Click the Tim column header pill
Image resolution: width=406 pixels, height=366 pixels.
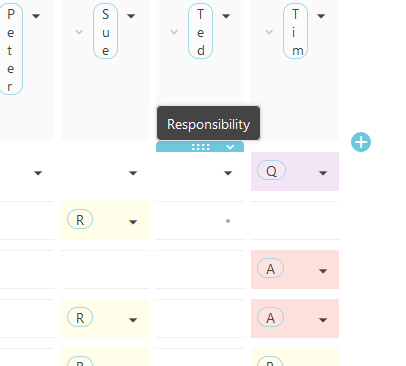pyautogui.click(x=295, y=31)
